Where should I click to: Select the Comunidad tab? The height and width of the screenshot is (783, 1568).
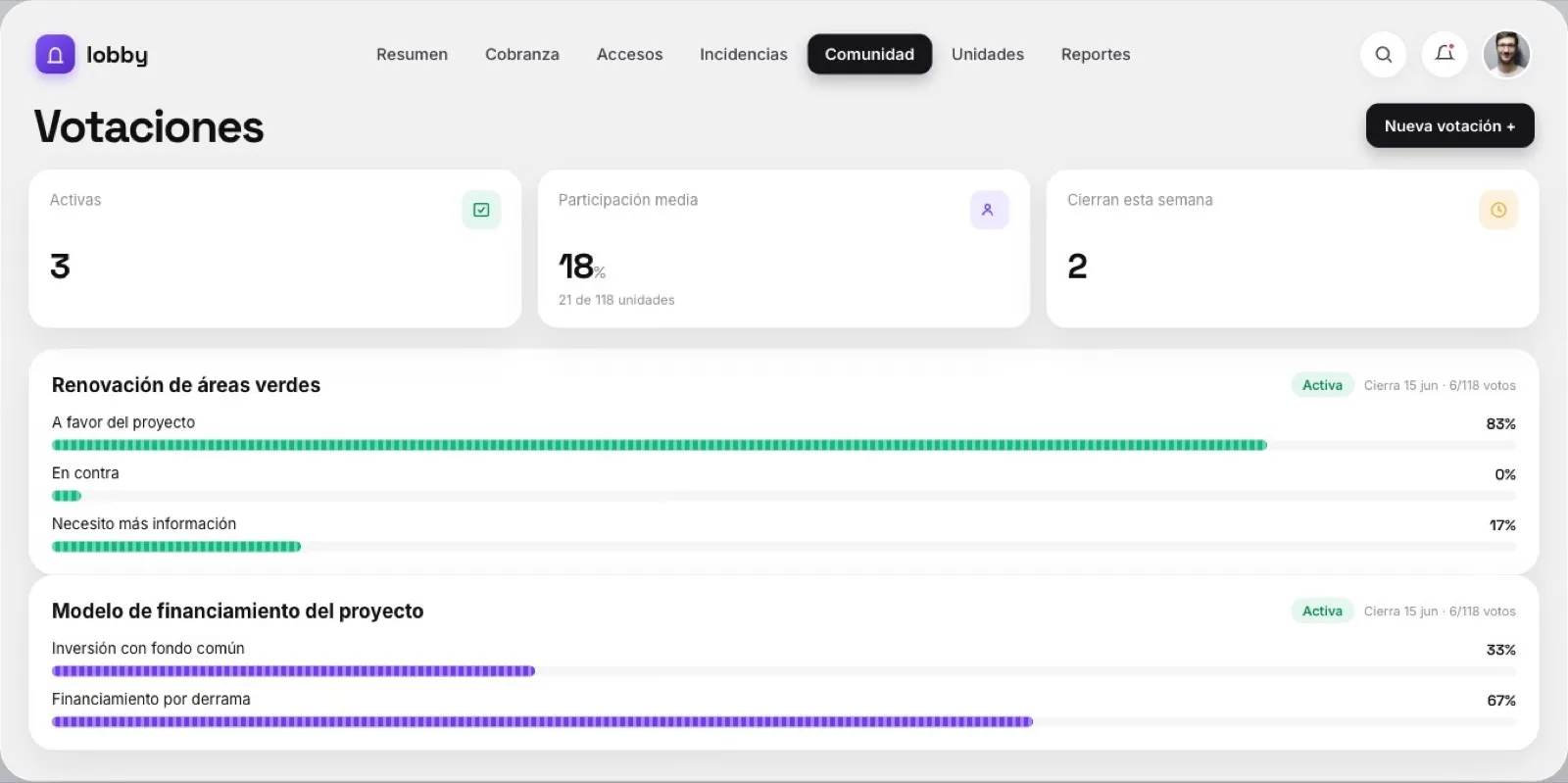869,55
